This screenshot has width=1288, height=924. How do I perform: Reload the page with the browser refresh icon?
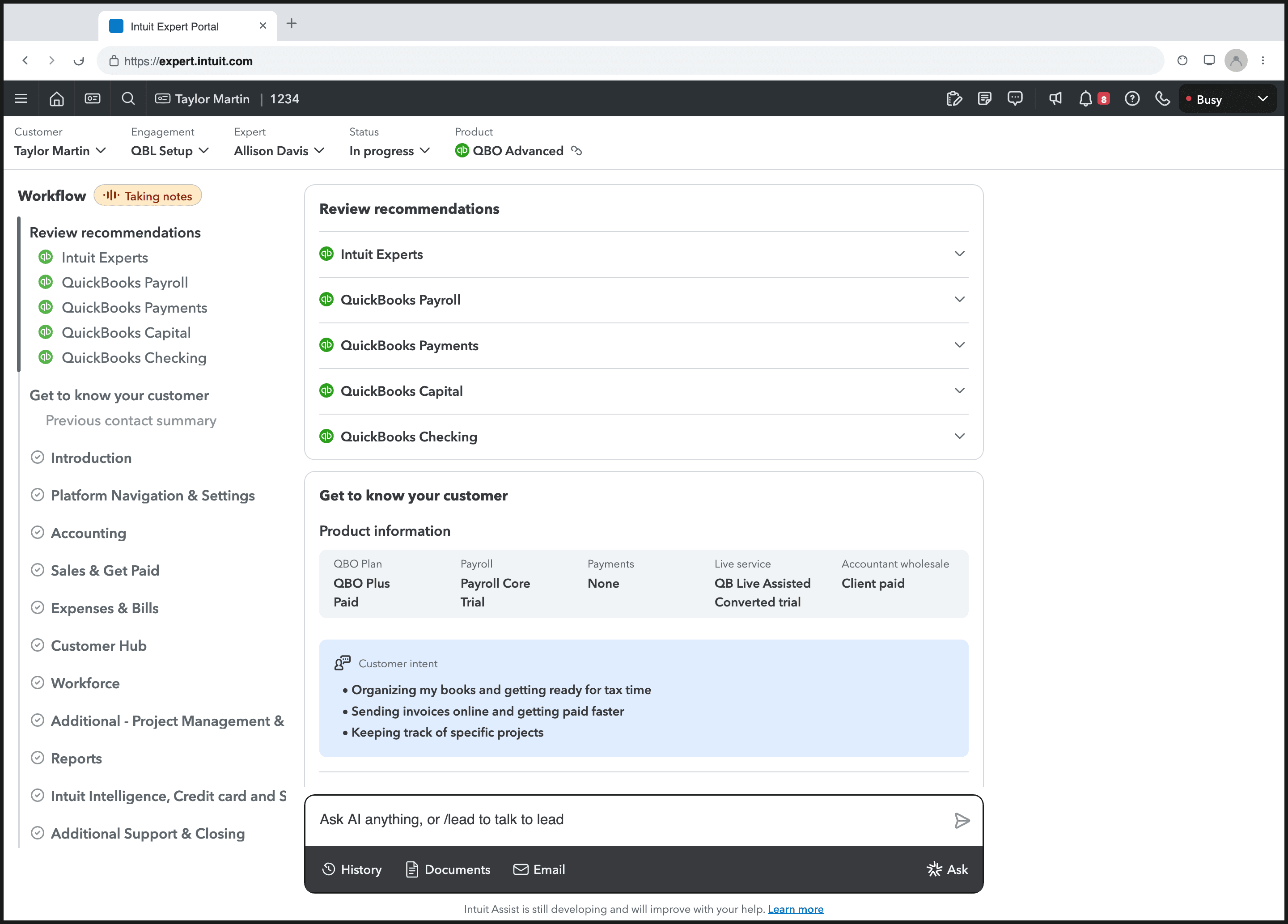click(79, 60)
